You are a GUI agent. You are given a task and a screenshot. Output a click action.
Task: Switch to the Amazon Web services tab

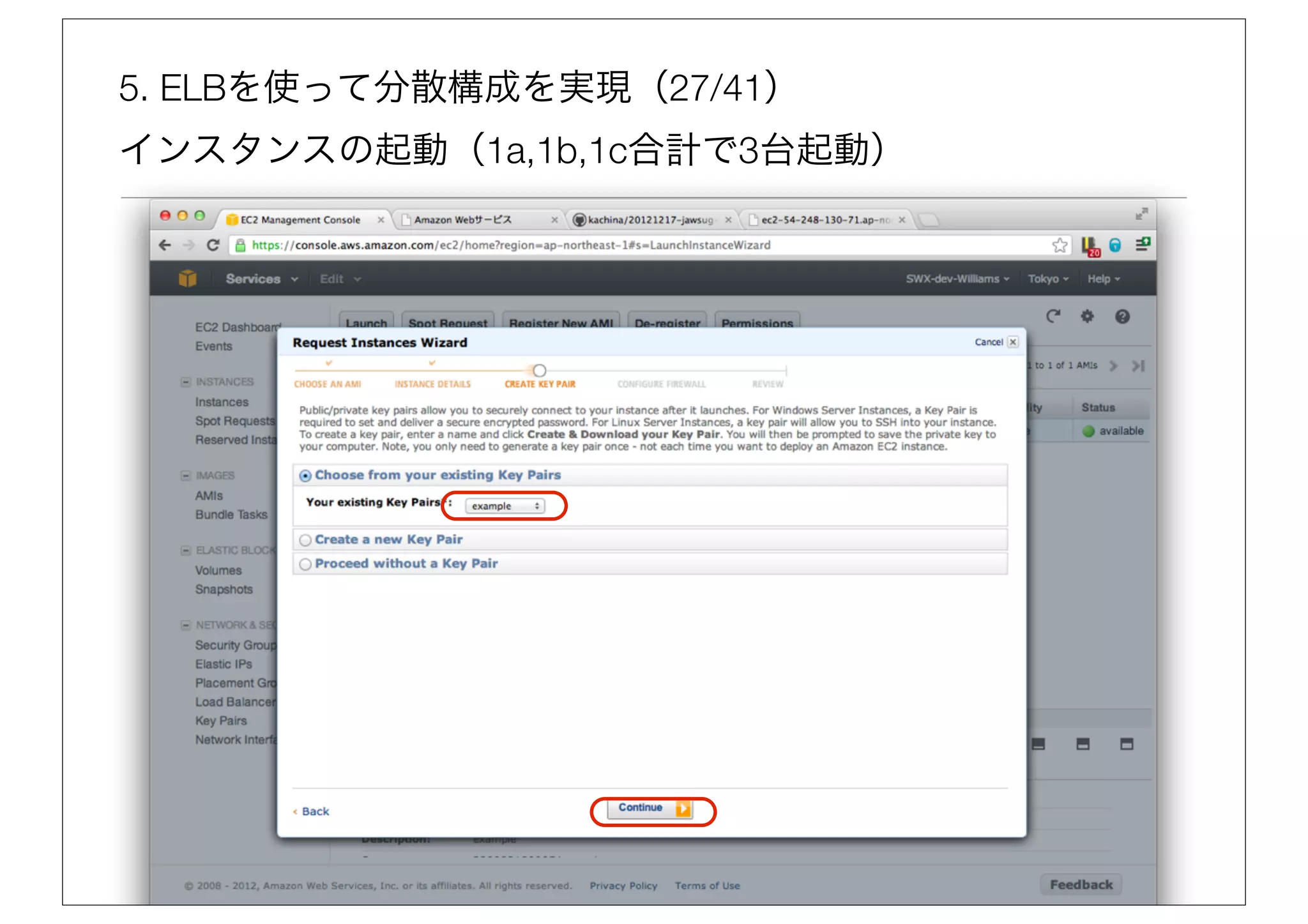point(462,220)
